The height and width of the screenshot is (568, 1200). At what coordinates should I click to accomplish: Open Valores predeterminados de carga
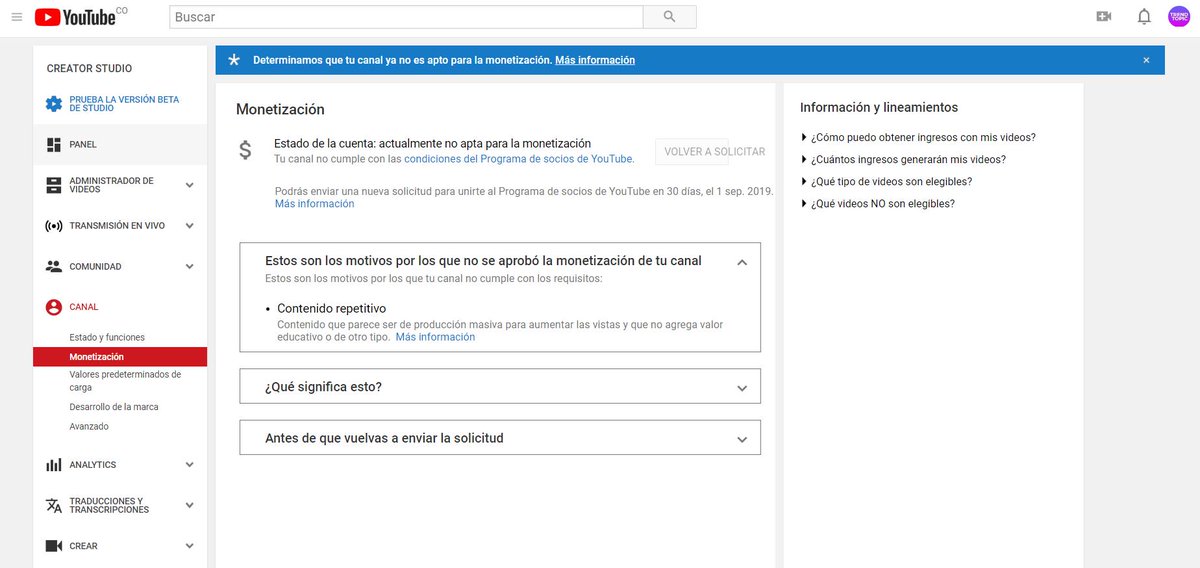pyautogui.click(x=125, y=381)
